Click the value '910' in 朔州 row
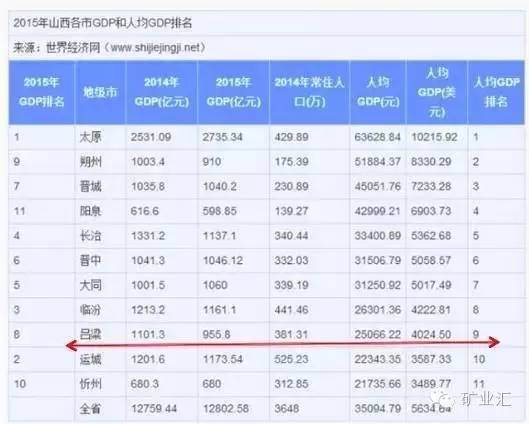Image resolution: width=529 pixels, height=424 pixels. pos(212,162)
